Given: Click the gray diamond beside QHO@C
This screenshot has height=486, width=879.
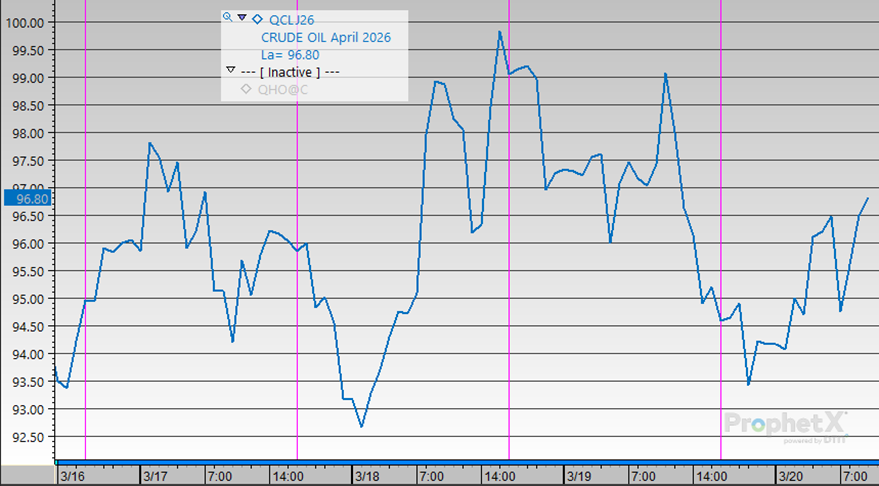Looking at the screenshot, I should [x=246, y=89].
